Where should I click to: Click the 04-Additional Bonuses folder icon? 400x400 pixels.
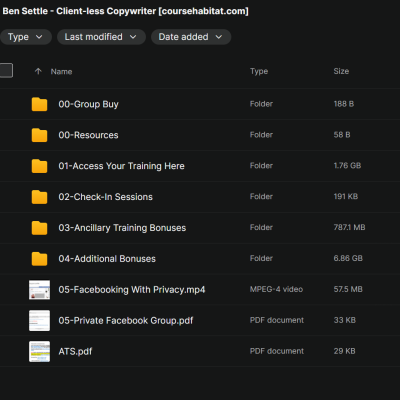pos(39,259)
